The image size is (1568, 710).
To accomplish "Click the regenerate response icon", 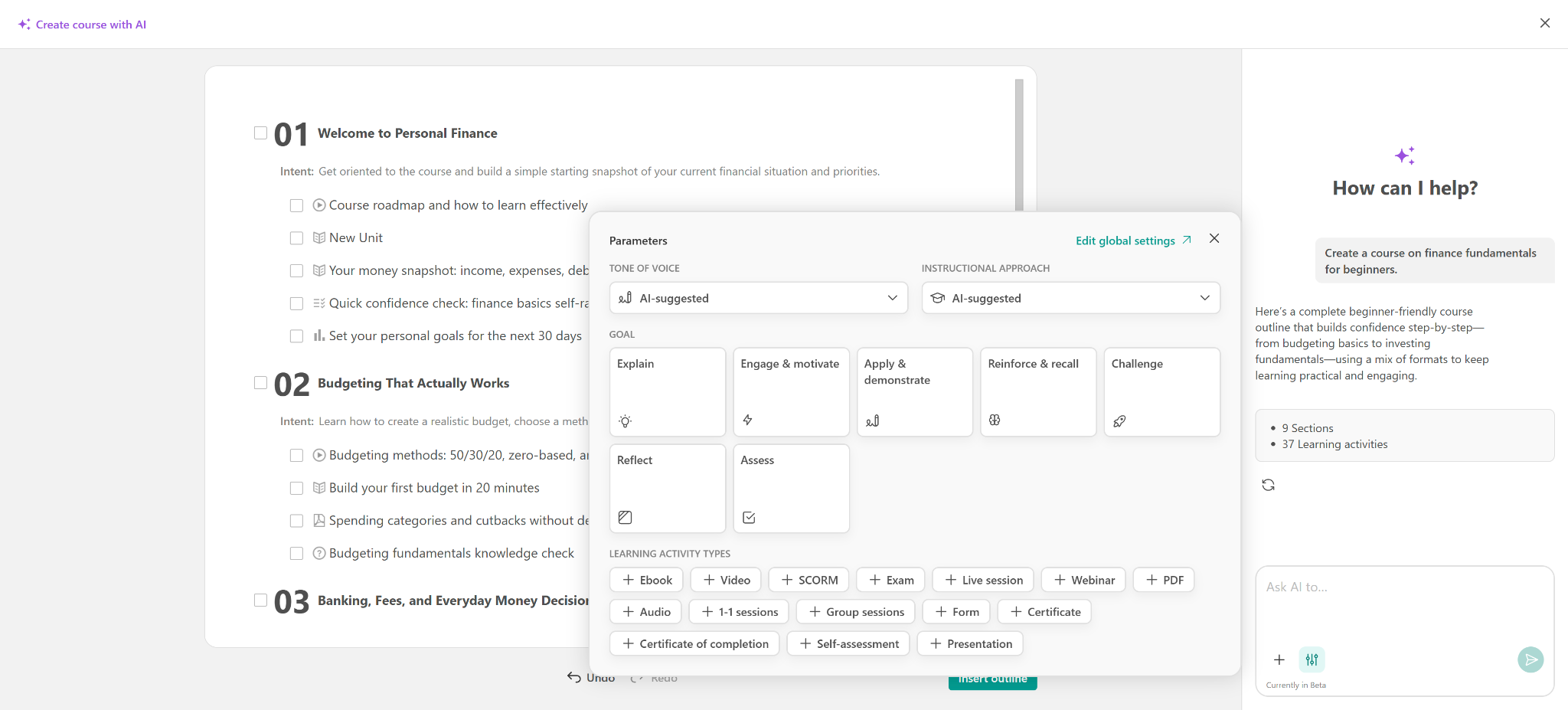I will point(1269,485).
